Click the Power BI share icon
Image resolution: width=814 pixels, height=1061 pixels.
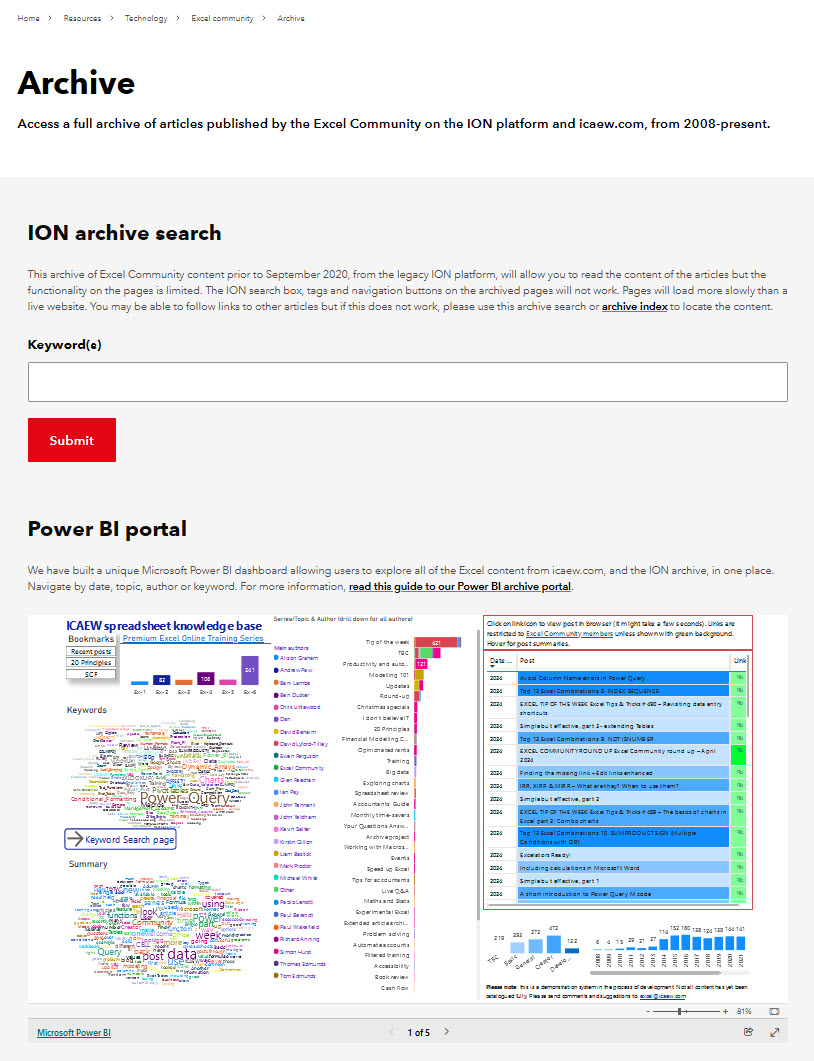[748, 1032]
